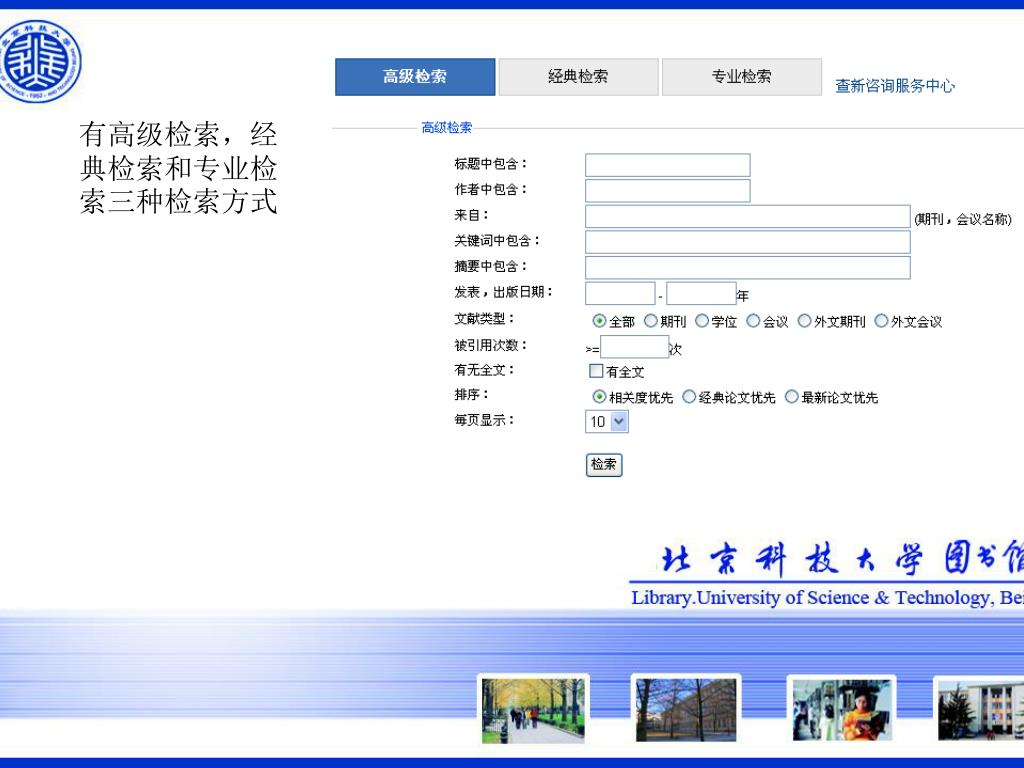Click the university seal logo
Screen dimensions: 1024x768
(40, 61)
